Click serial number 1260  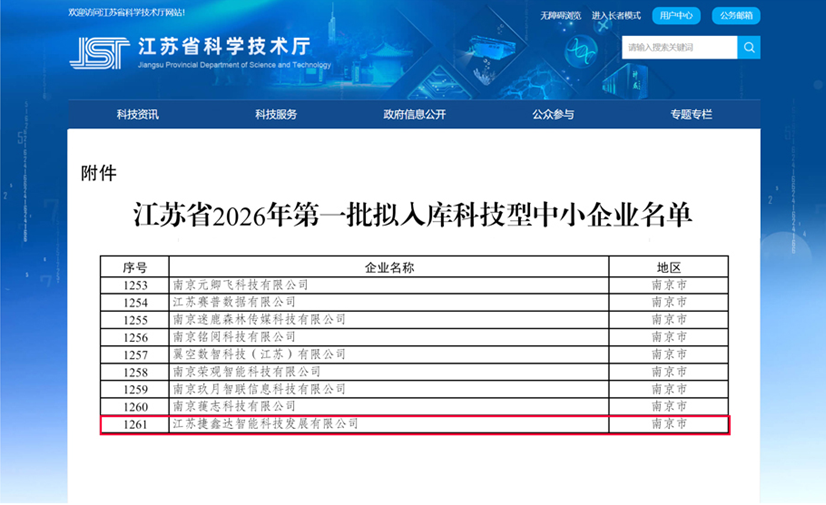135,407
